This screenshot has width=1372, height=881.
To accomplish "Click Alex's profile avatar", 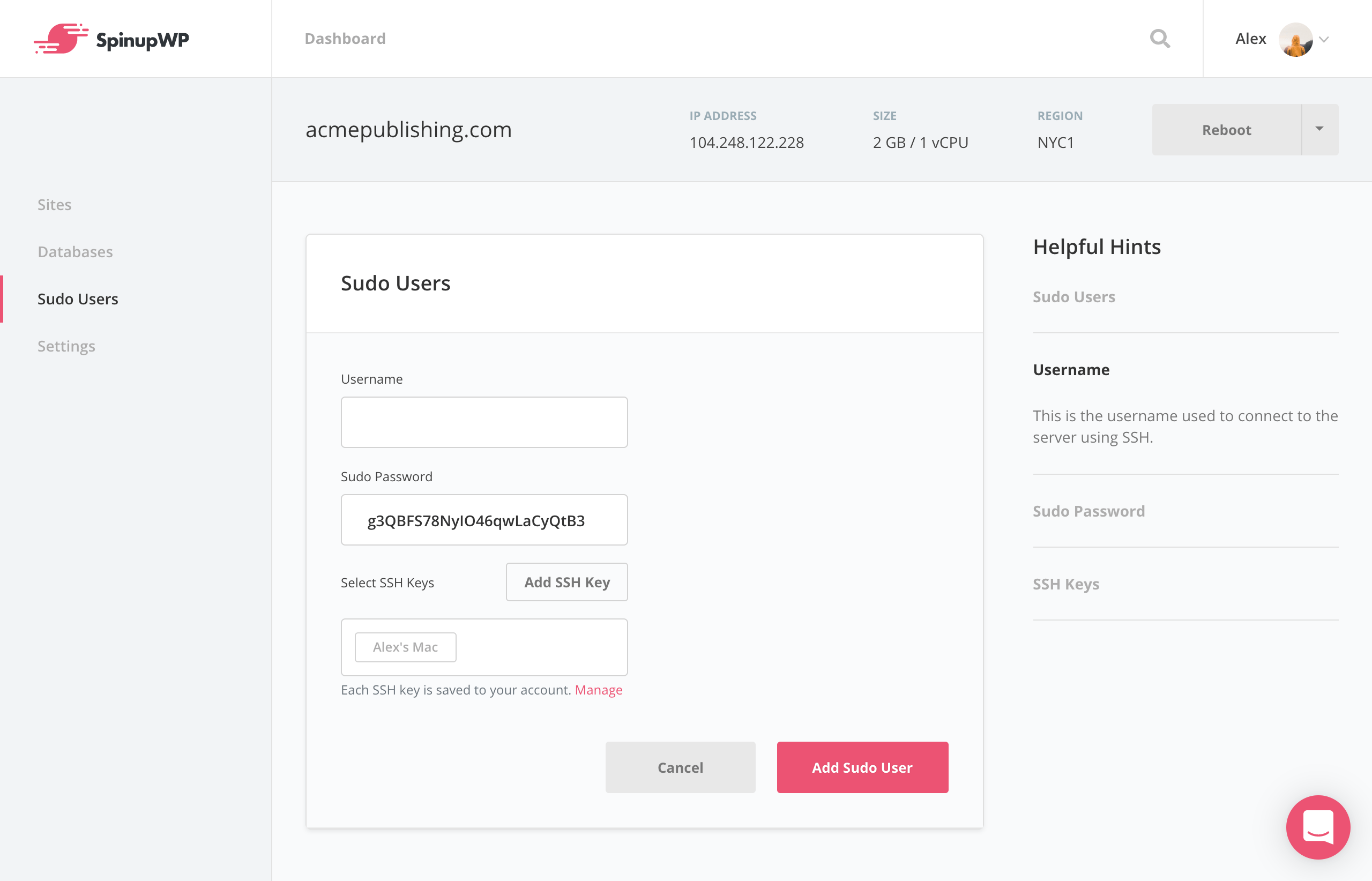I will click(x=1295, y=39).
